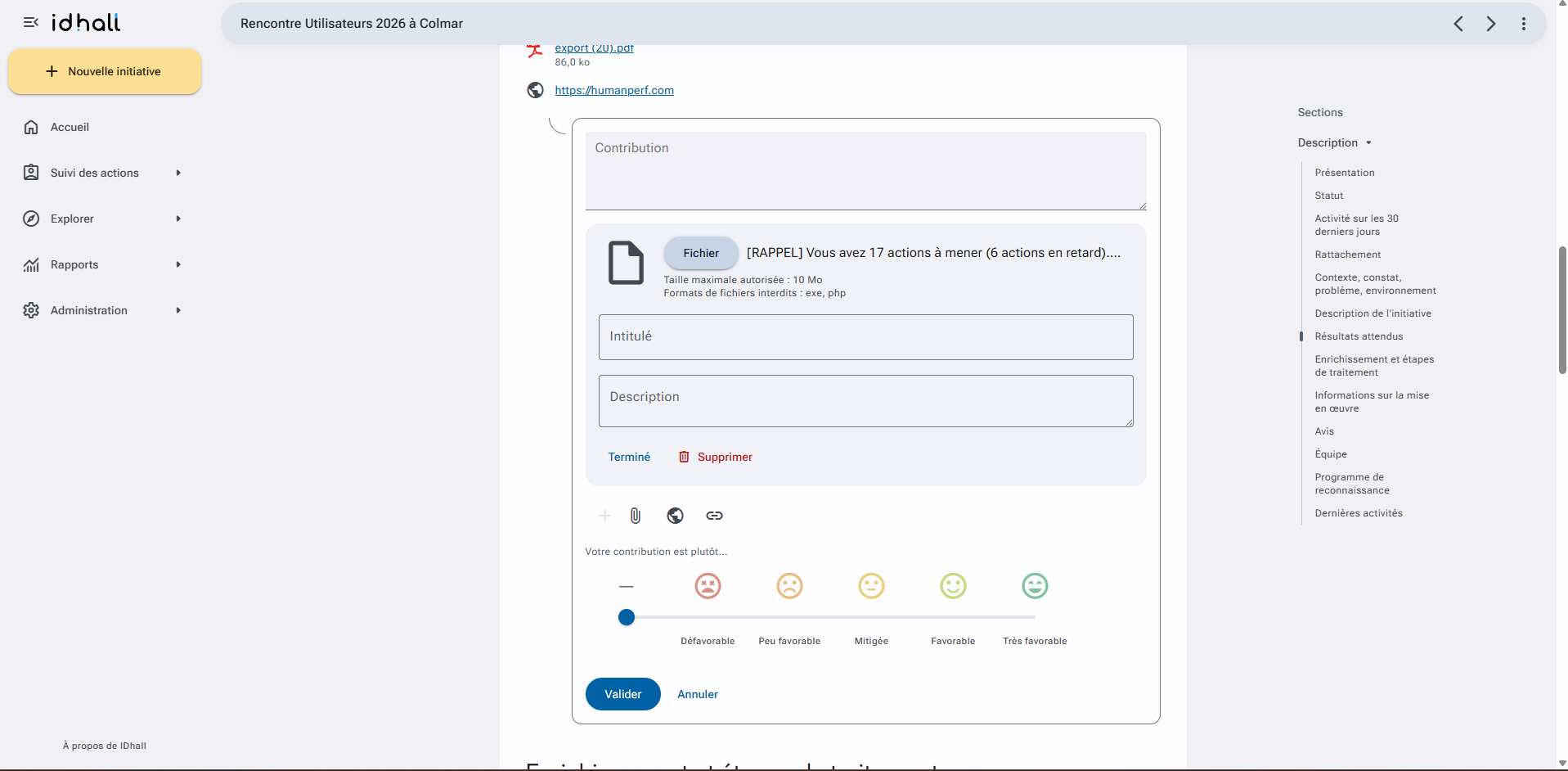
Task: Click the RAPPEL file name text
Action: (933, 253)
